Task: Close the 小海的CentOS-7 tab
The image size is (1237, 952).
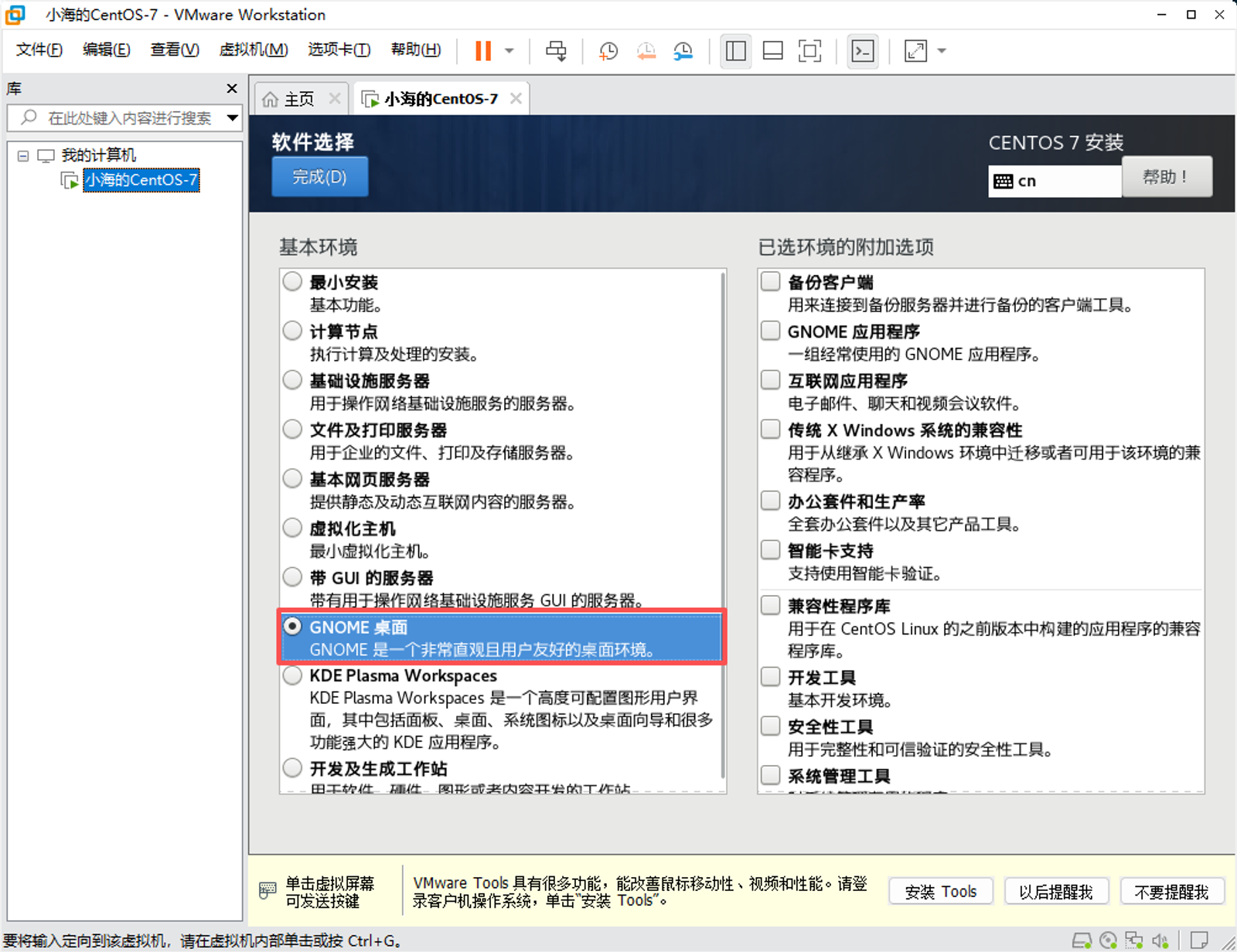Action: (x=516, y=98)
